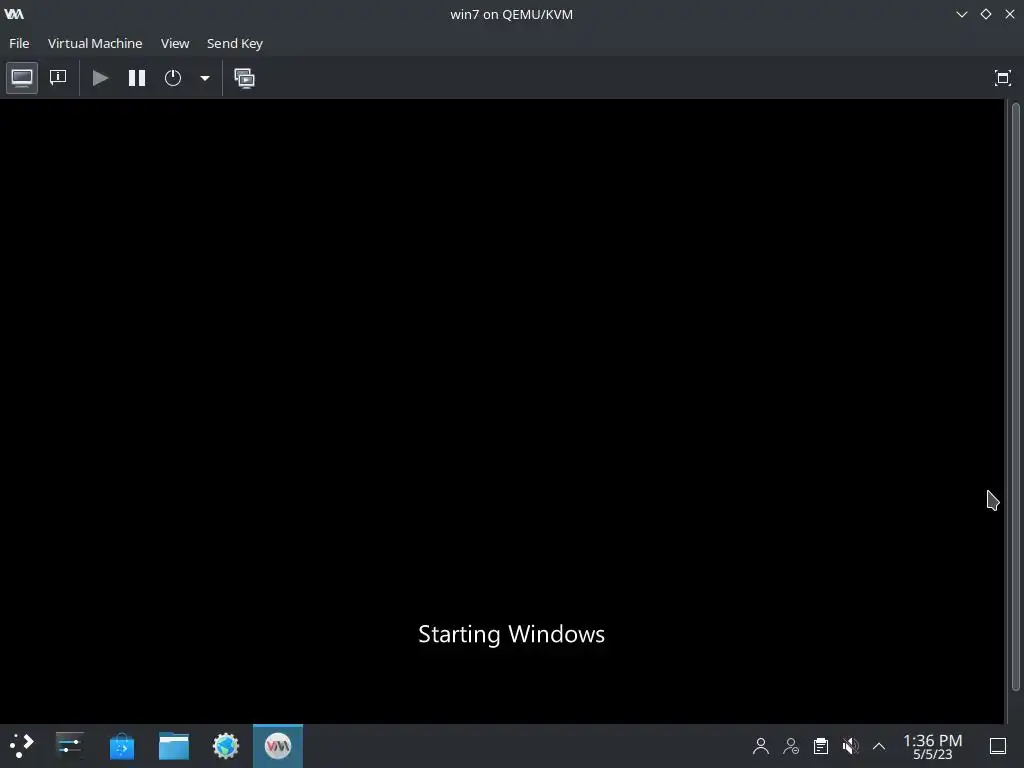Click the Show Desktop button

click(998, 746)
